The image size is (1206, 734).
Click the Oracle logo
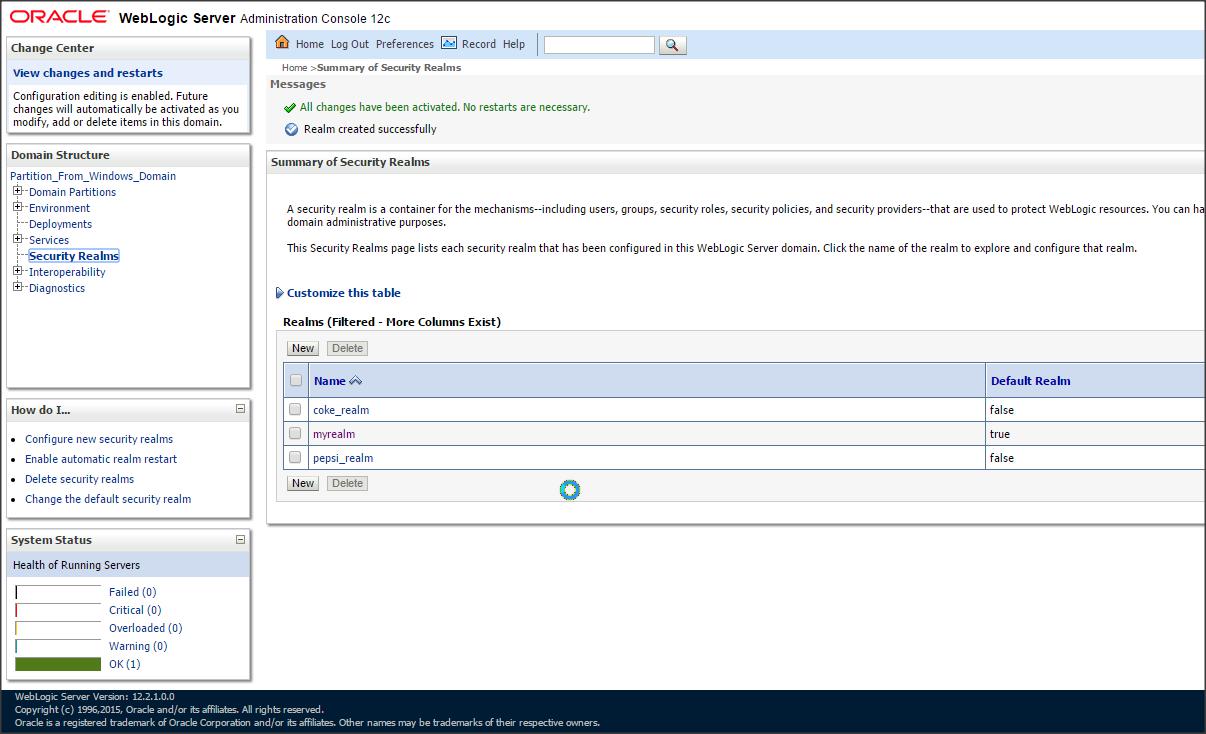coord(59,17)
